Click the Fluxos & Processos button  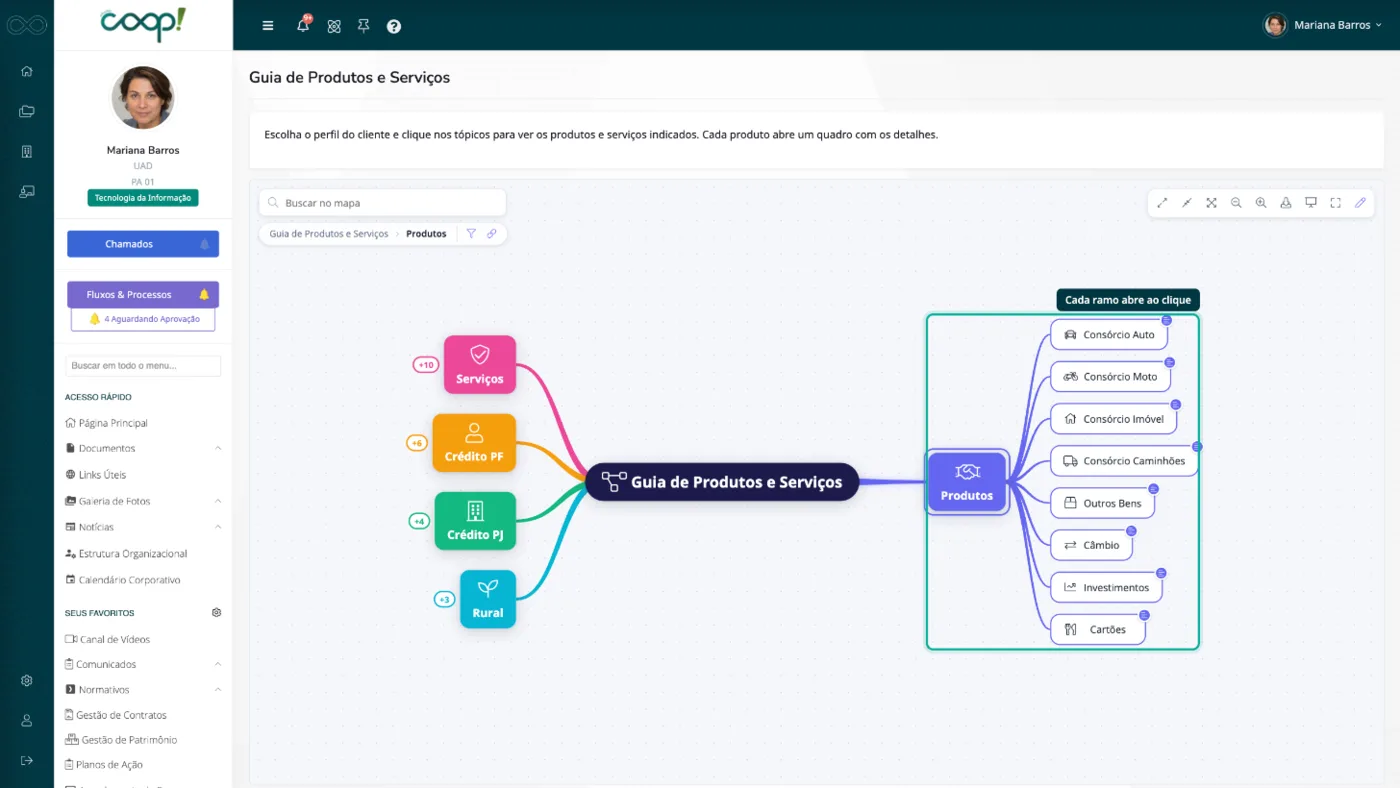(143, 295)
